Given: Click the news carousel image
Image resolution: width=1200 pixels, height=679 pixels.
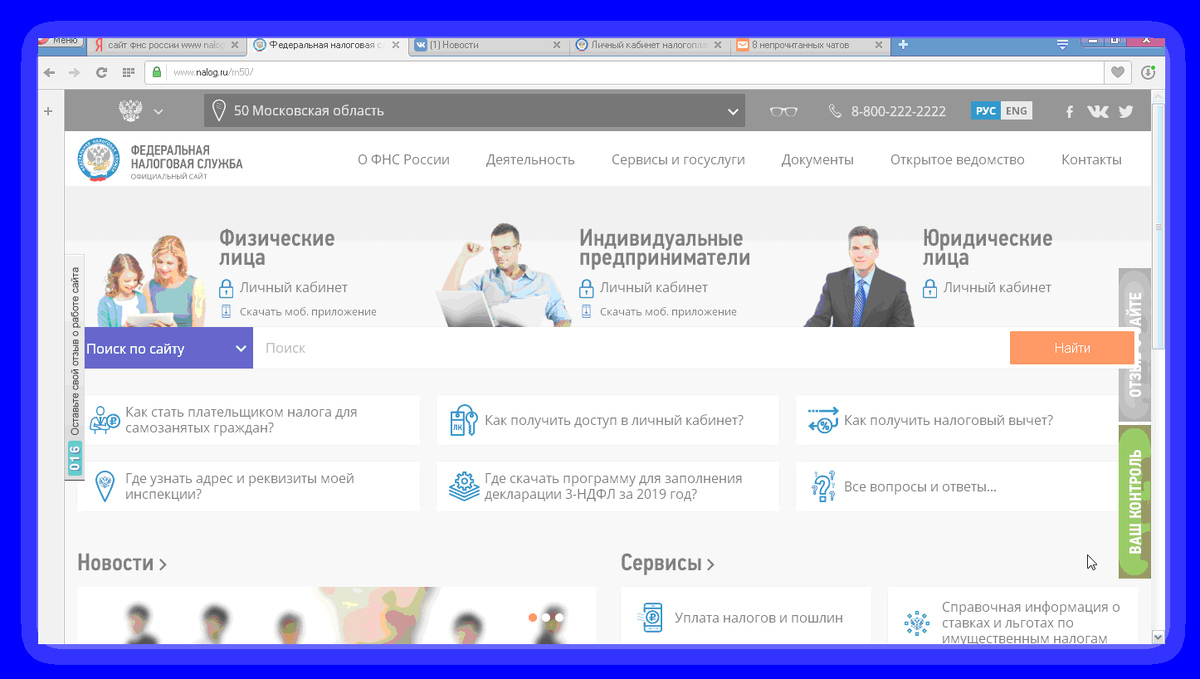Looking at the screenshot, I should click(x=336, y=614).
